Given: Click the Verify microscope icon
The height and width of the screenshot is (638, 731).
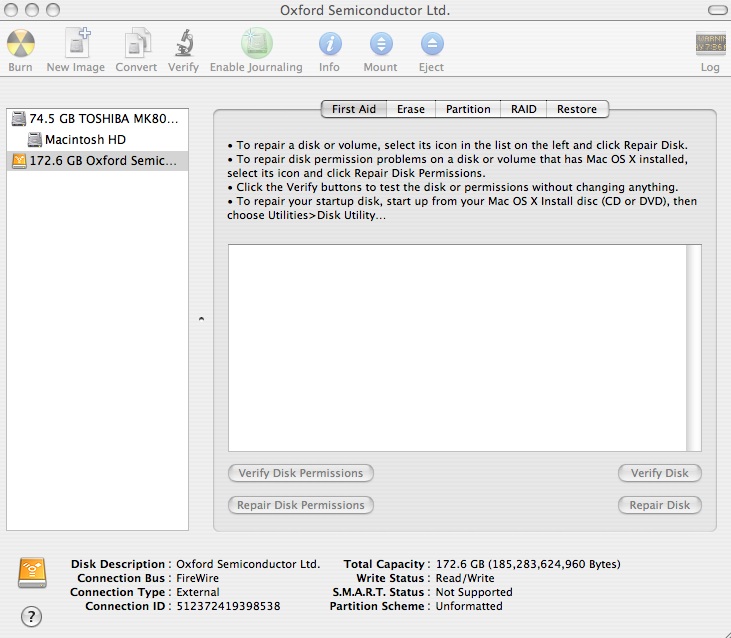Looking at the screenshot, I should (184, 43).
